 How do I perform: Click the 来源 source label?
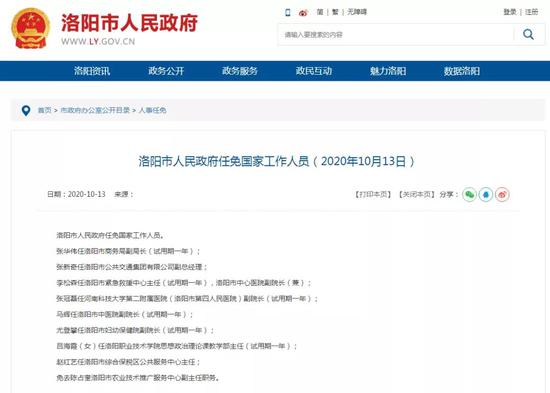(x=123, y=194)
